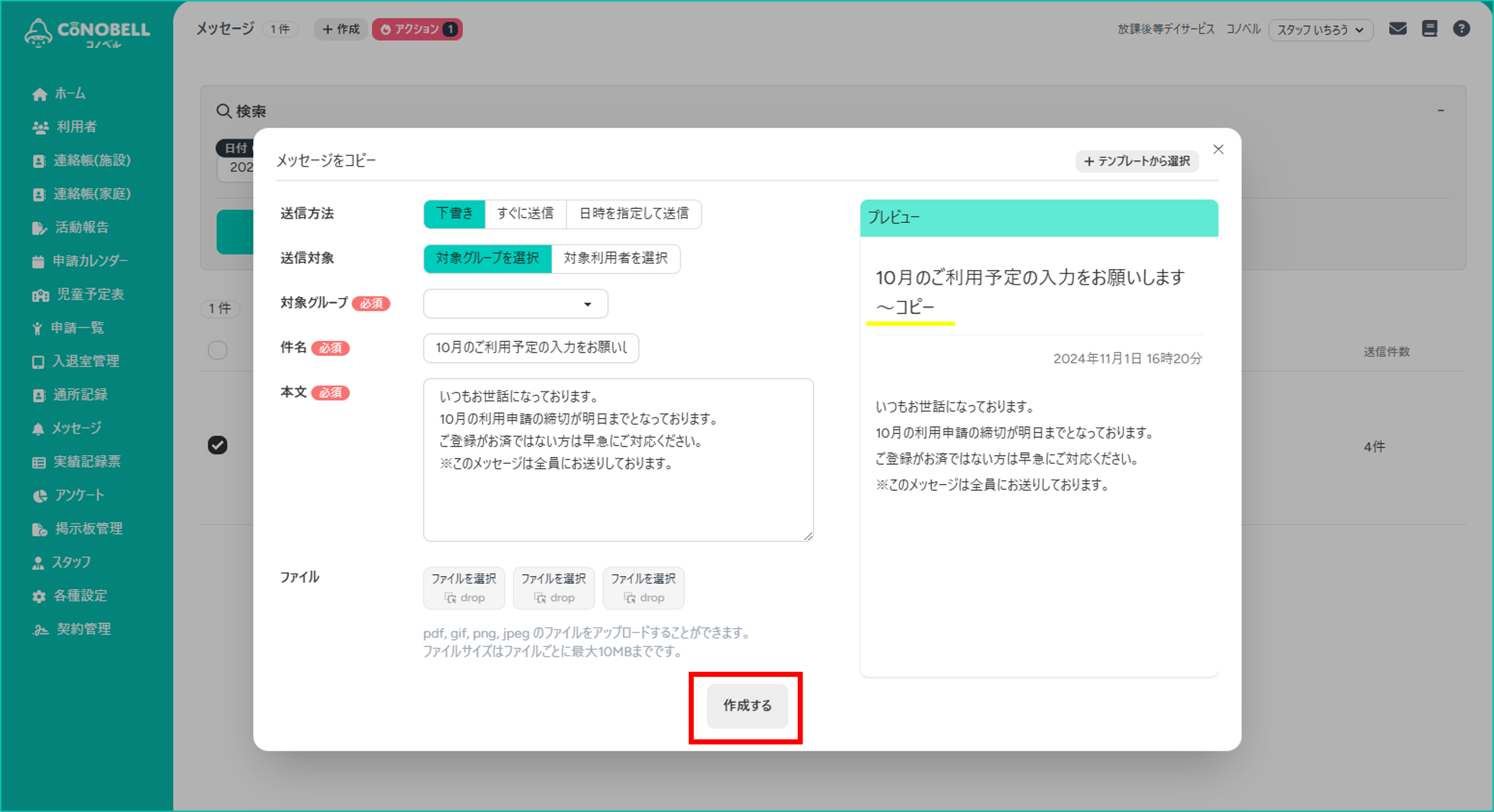
Task: Open 実績記録票 icon in sidebar
Action: coord(39,463)
